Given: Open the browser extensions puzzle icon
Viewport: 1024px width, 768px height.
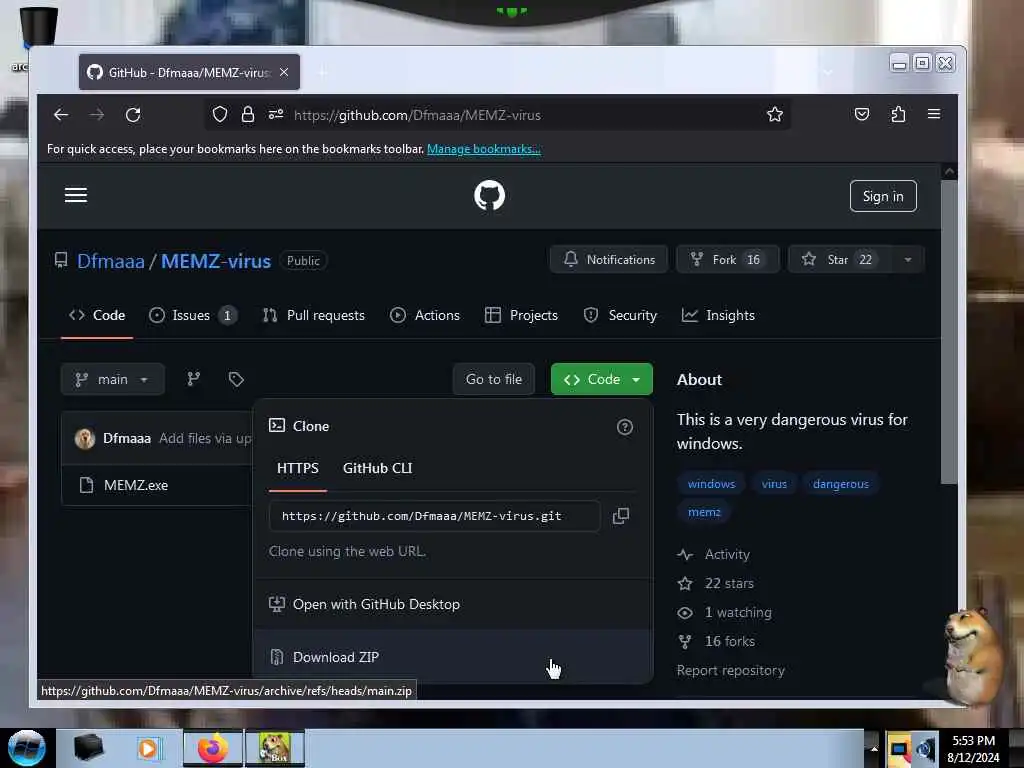Looking at the screenshot, I should click(898, 114).
